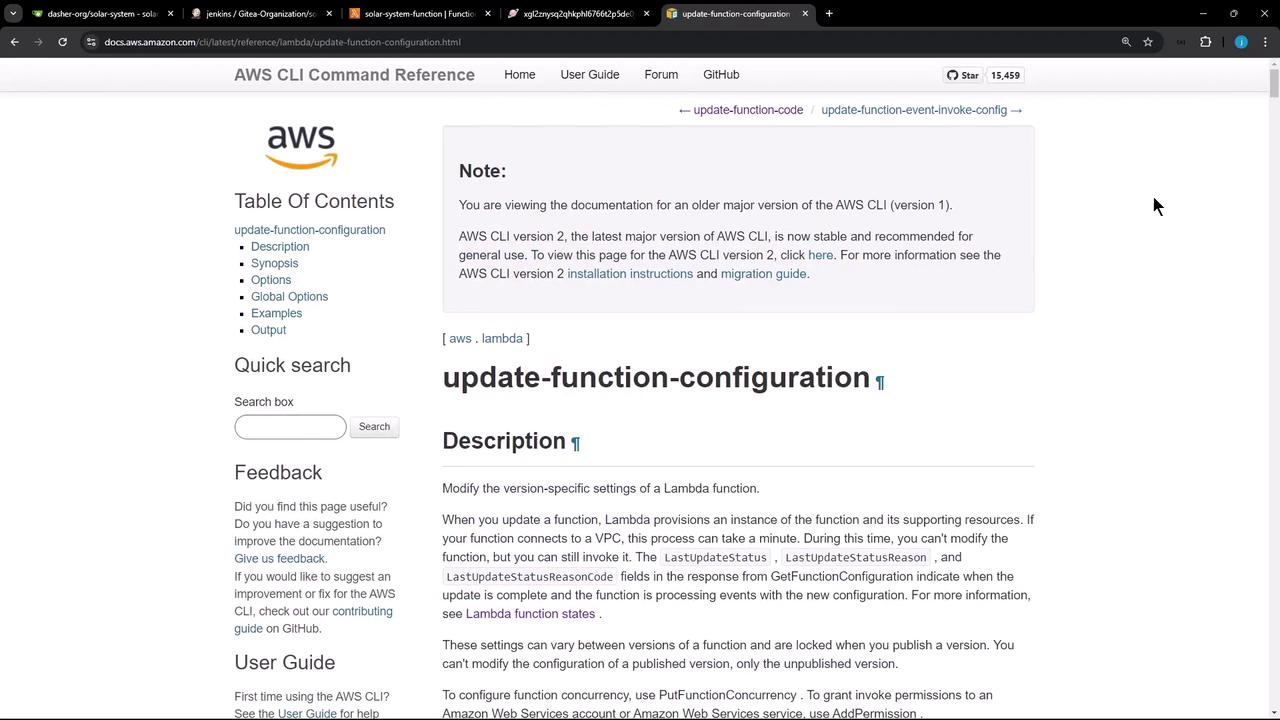This screenshot has height=720, width=1280.
Task: Close the update-function-configuration tab
Action: (x=805, y=14)
